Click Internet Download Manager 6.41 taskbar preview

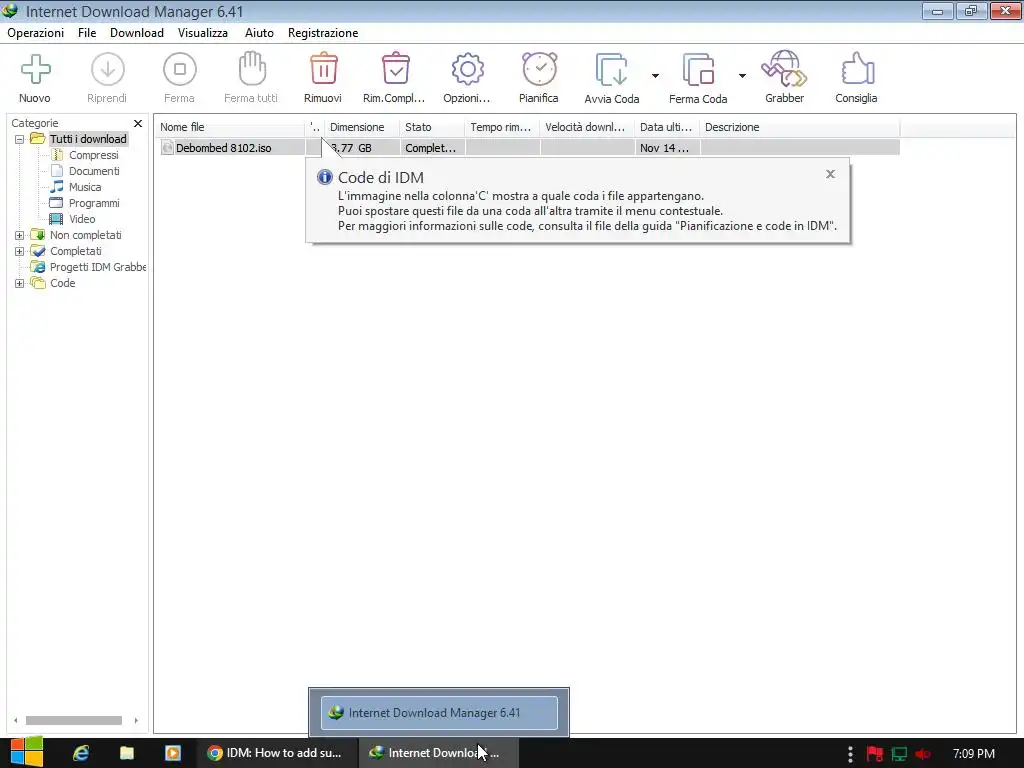[439, 712]
